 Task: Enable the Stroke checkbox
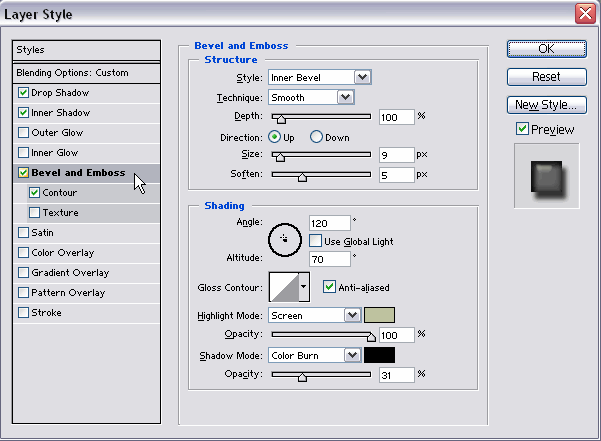coord(23,312)
